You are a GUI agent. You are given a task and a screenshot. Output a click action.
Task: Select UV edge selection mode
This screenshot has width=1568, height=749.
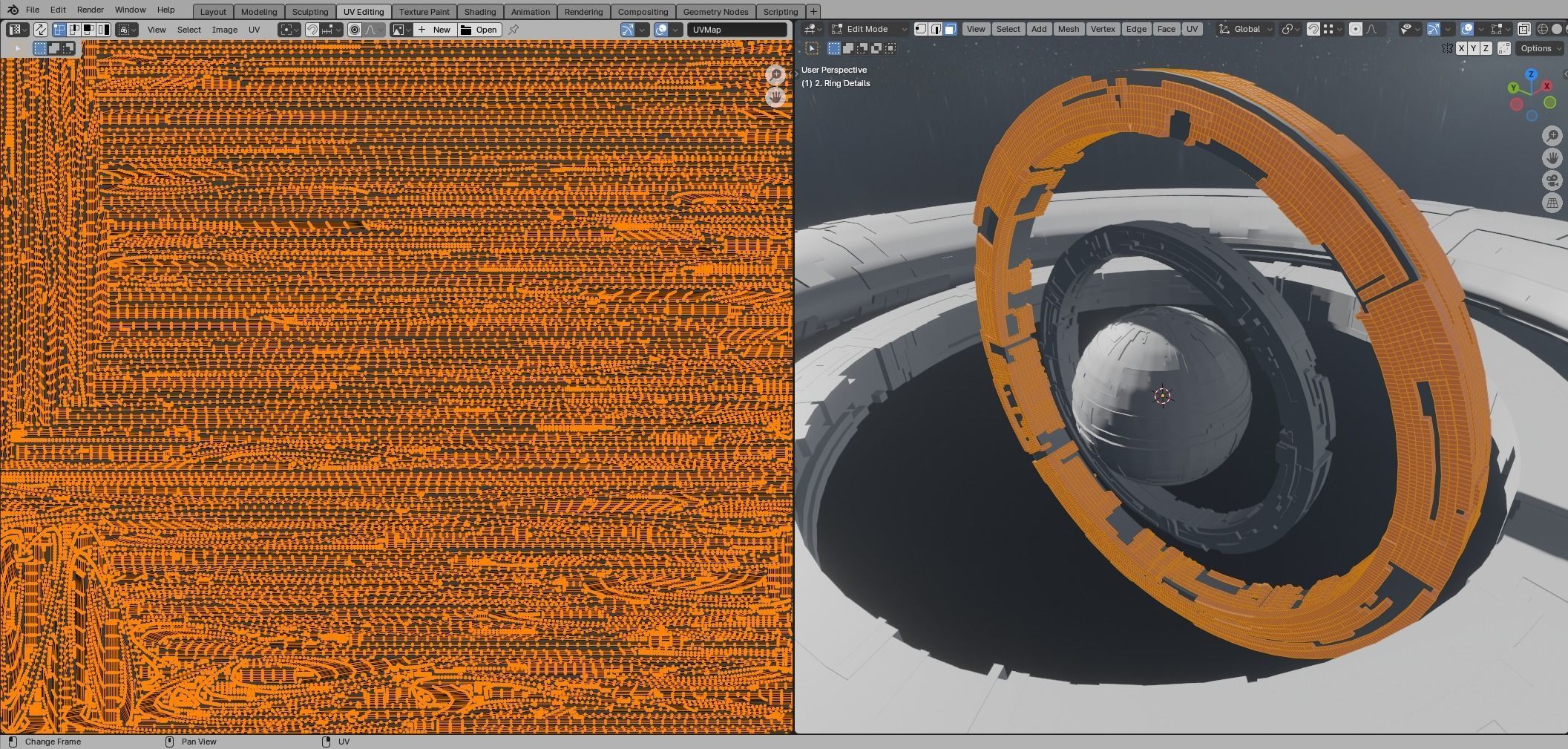point(74,30)
